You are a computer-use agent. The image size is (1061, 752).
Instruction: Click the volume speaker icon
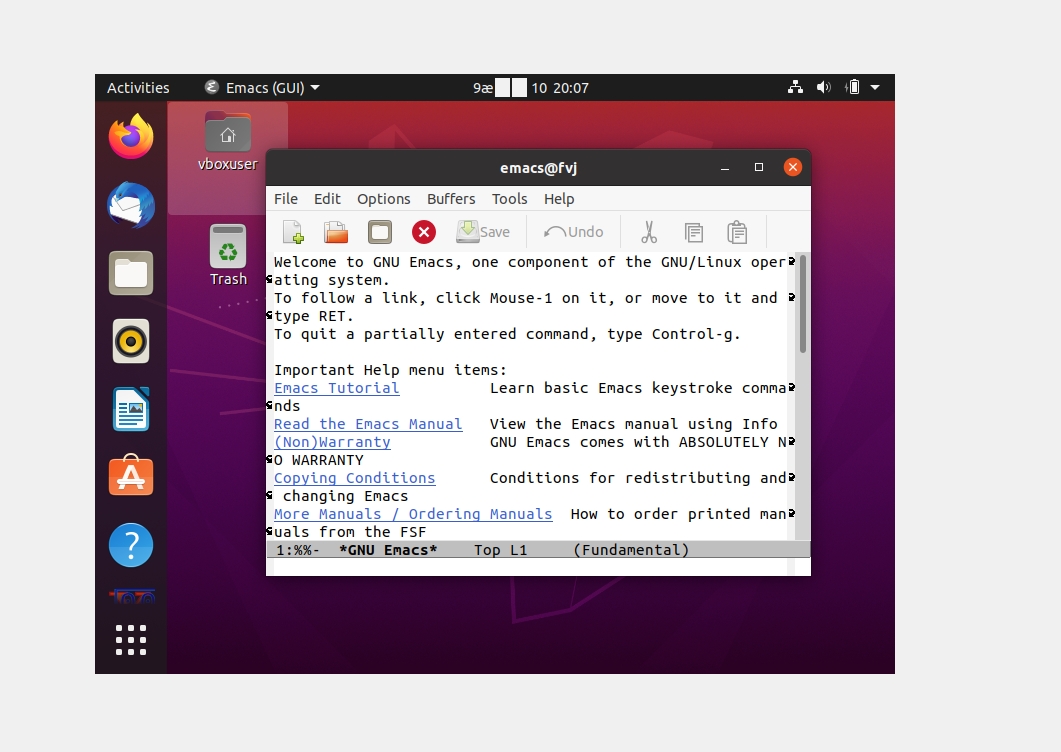[x=823, y=87]
